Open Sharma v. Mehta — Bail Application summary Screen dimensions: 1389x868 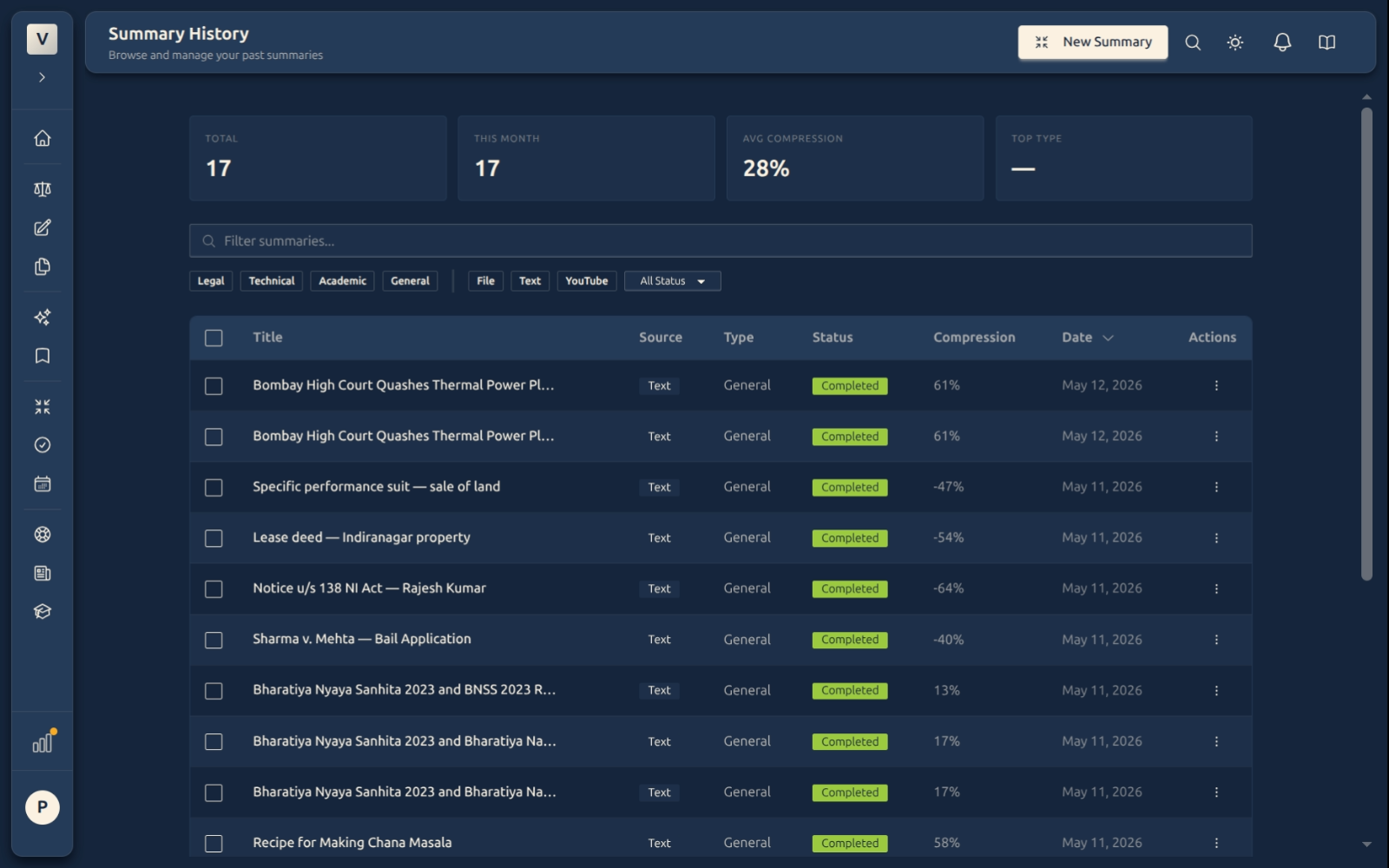[x=362, y=639]
